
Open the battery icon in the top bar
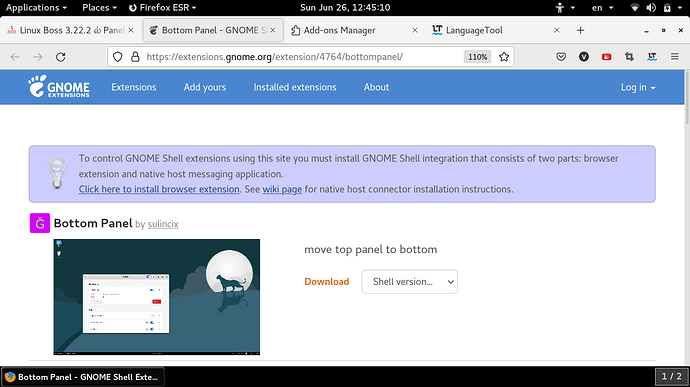click(x=667, y=7)
